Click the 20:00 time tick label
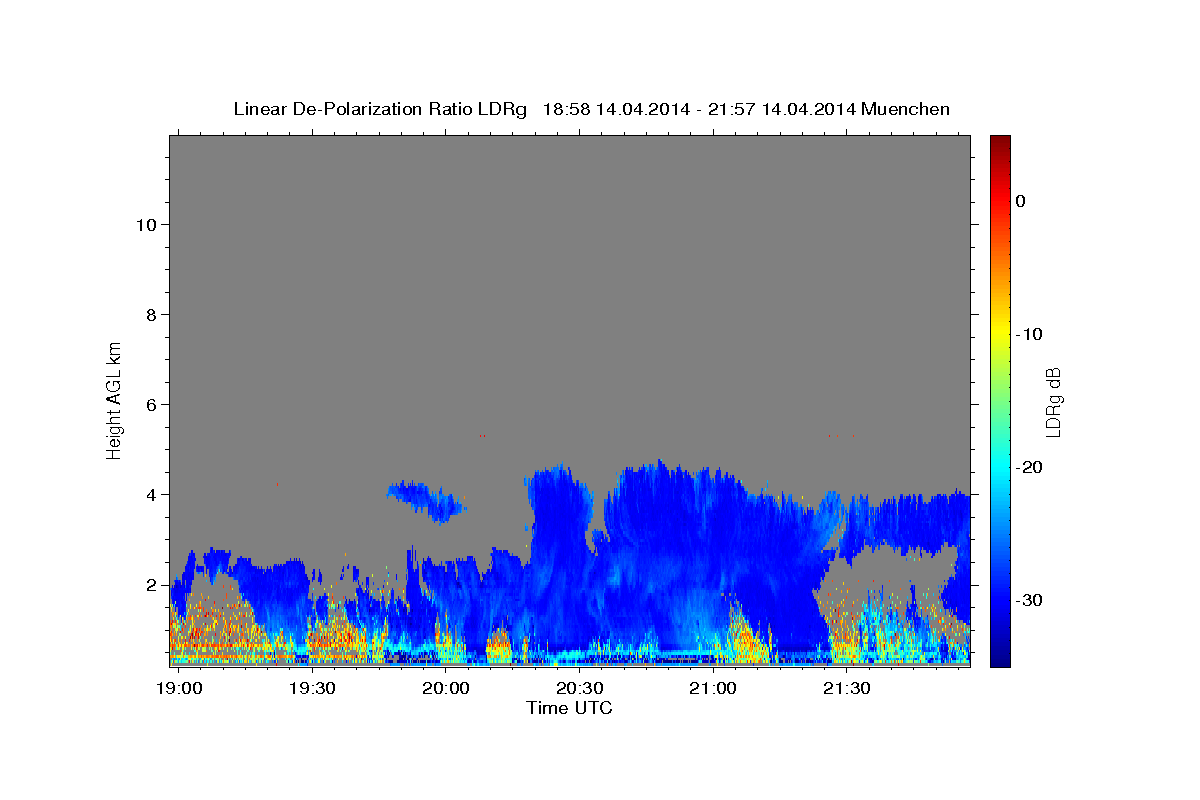The width and height of the screenshot is (1200, 800). coord(445,688)
